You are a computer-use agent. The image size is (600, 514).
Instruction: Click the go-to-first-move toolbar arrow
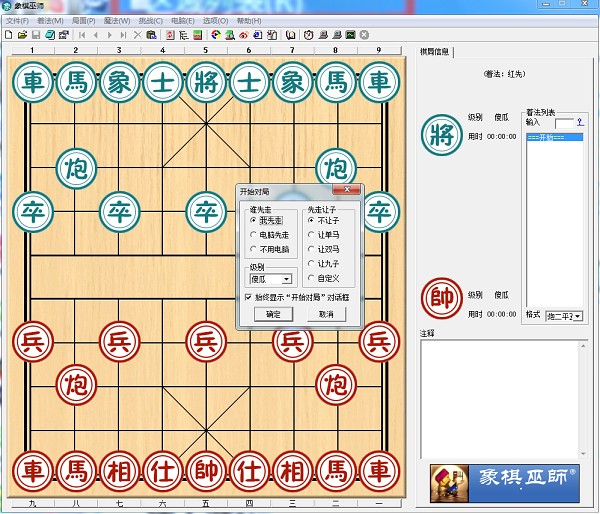point(80,35)
